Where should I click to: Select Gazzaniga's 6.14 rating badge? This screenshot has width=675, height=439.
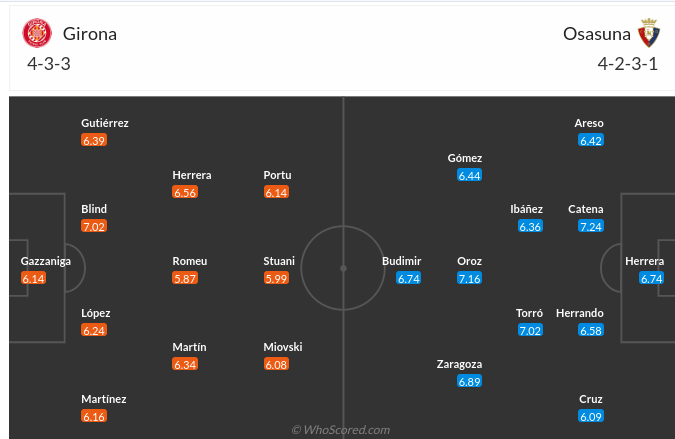click(x=33, y=279)
